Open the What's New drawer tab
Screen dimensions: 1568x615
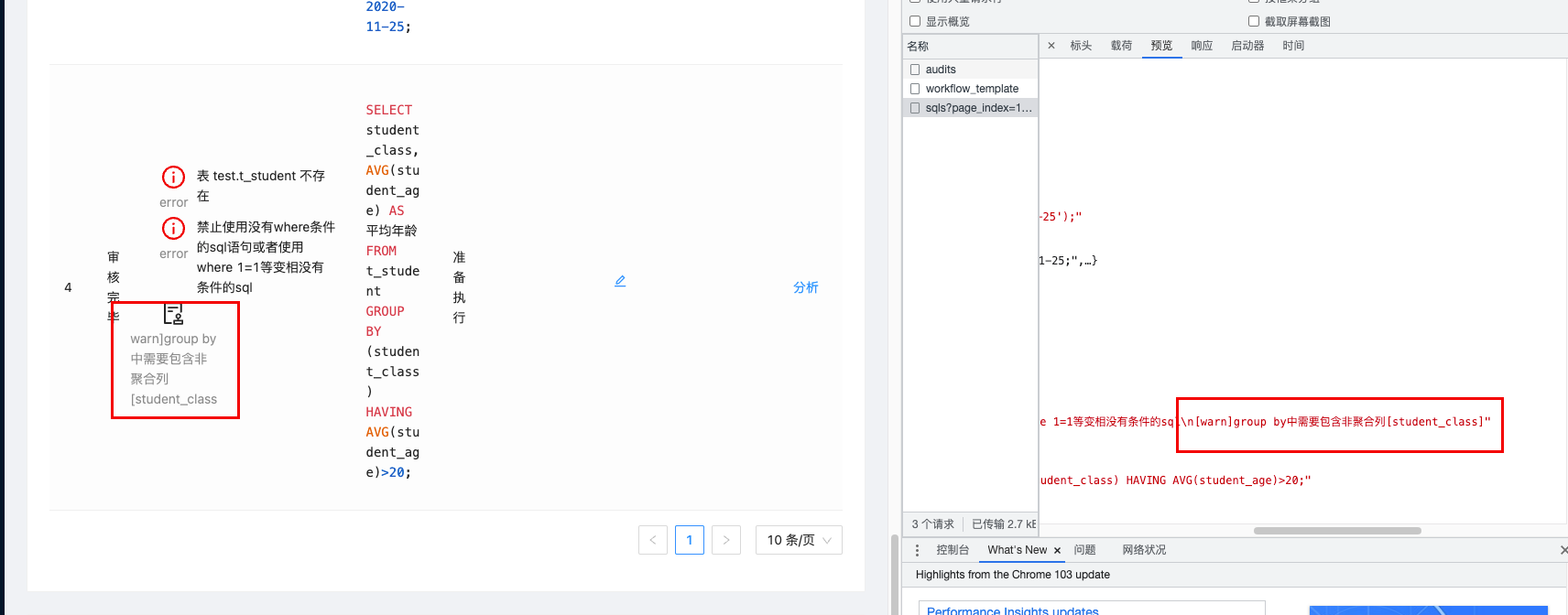pyautogui.click(x=1017, y=550)
